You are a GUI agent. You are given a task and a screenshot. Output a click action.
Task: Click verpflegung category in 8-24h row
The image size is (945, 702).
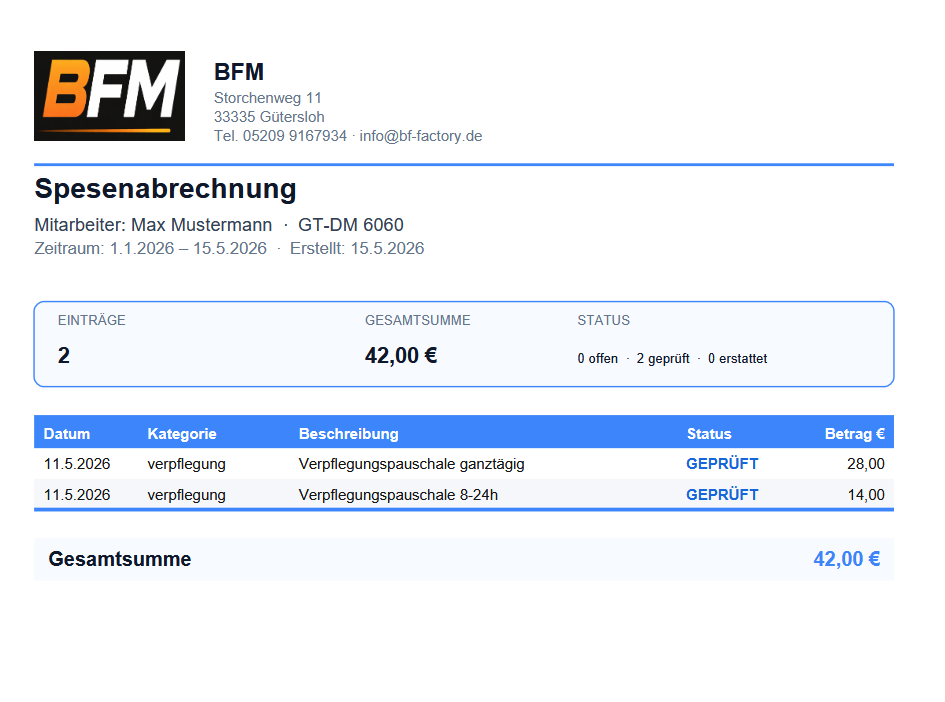coord(187,495)
